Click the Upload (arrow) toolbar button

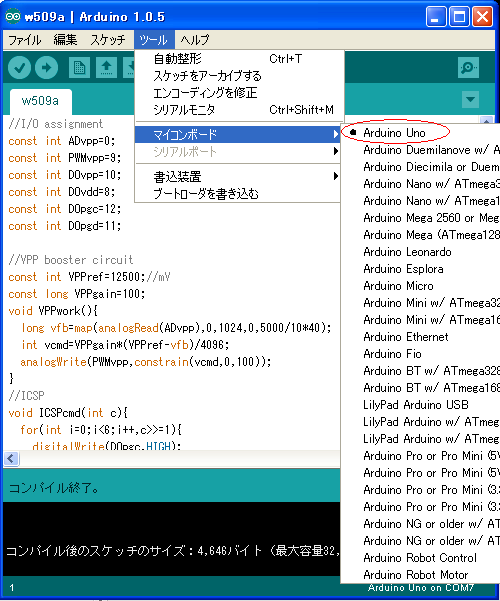tap(46, 68)
